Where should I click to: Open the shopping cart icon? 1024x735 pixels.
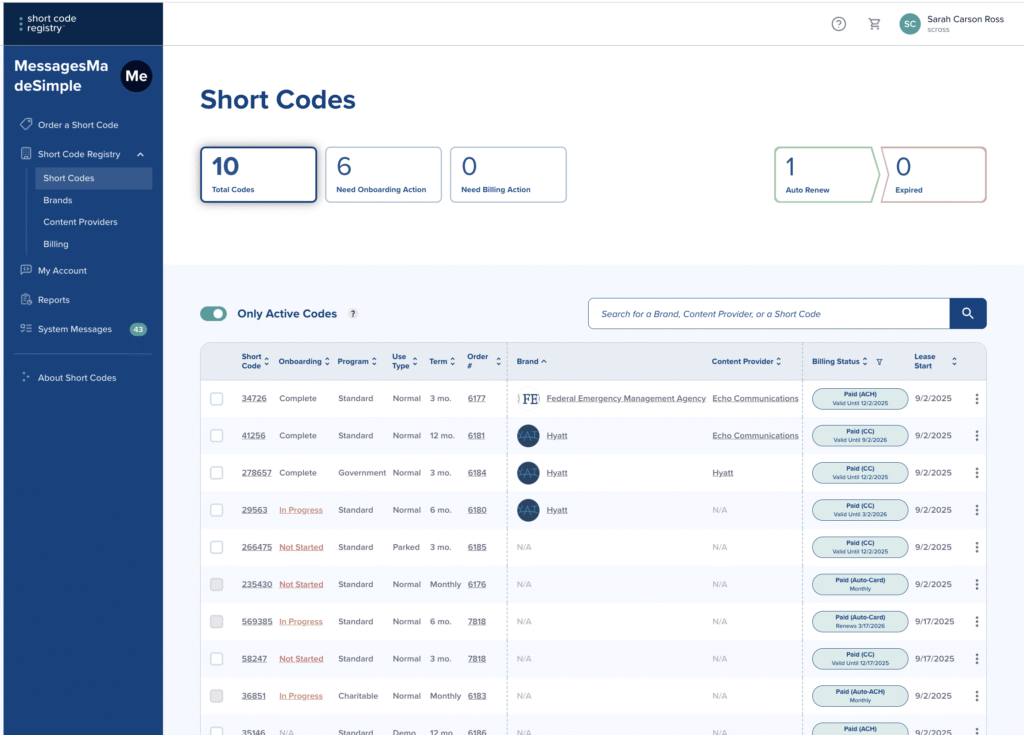(875, 24)
